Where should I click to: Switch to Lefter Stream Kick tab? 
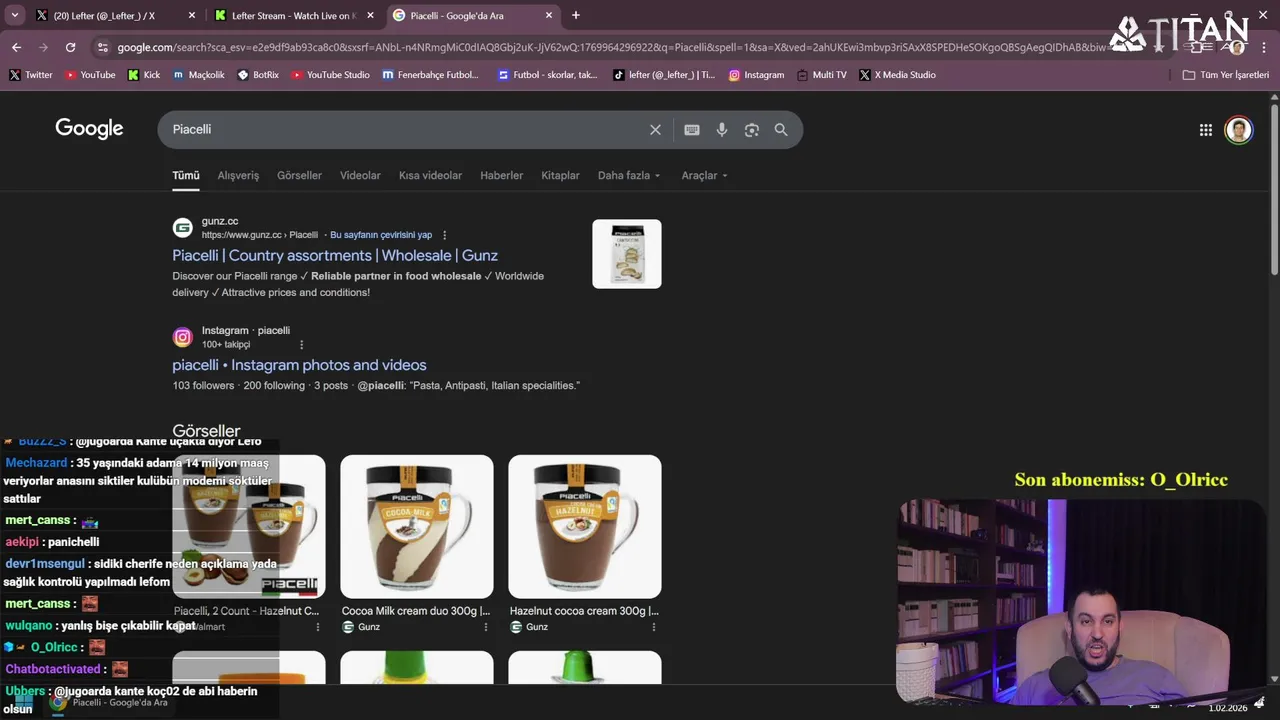(x=295, y=15)
